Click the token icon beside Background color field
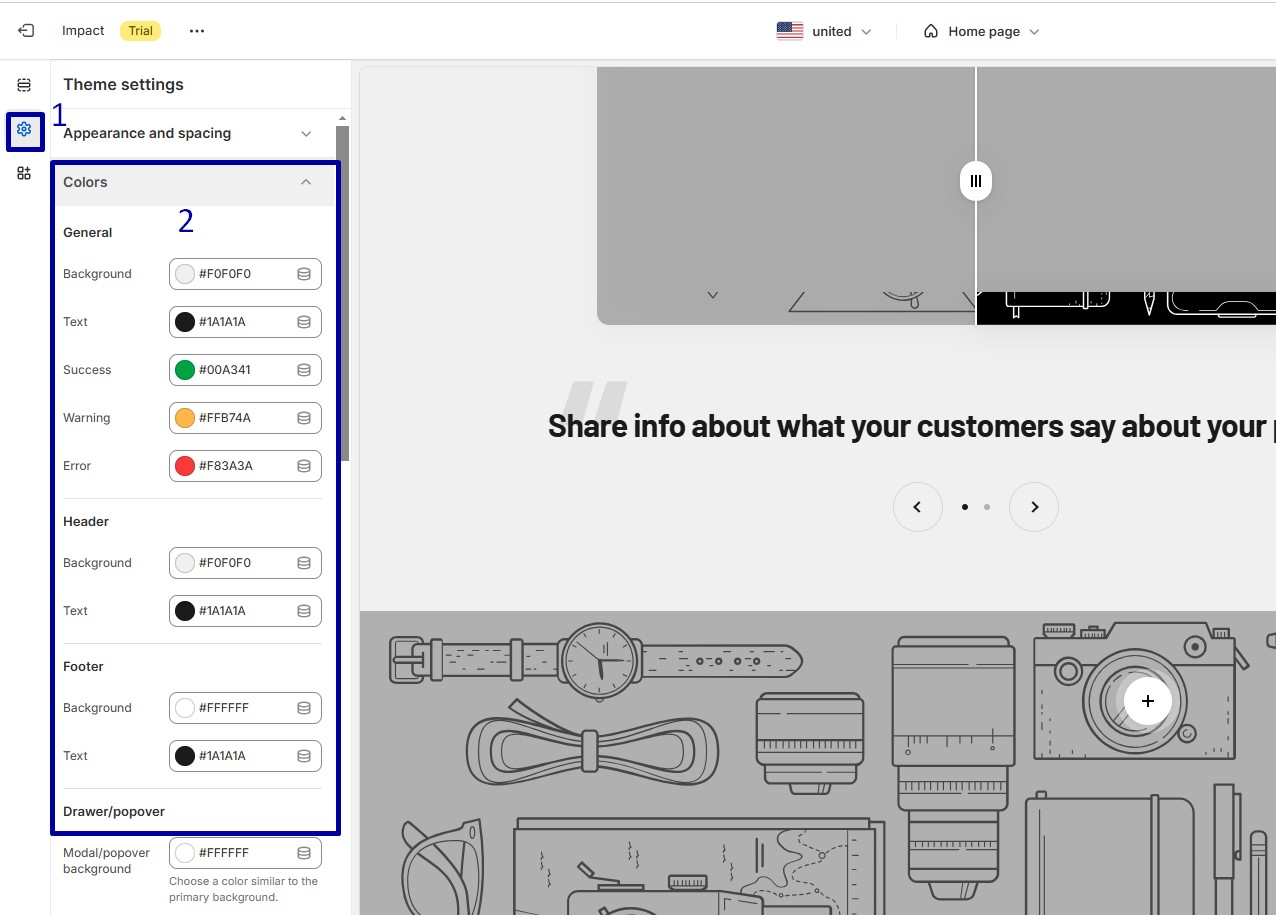This screenshot has width=1276, height=915. 303,273
